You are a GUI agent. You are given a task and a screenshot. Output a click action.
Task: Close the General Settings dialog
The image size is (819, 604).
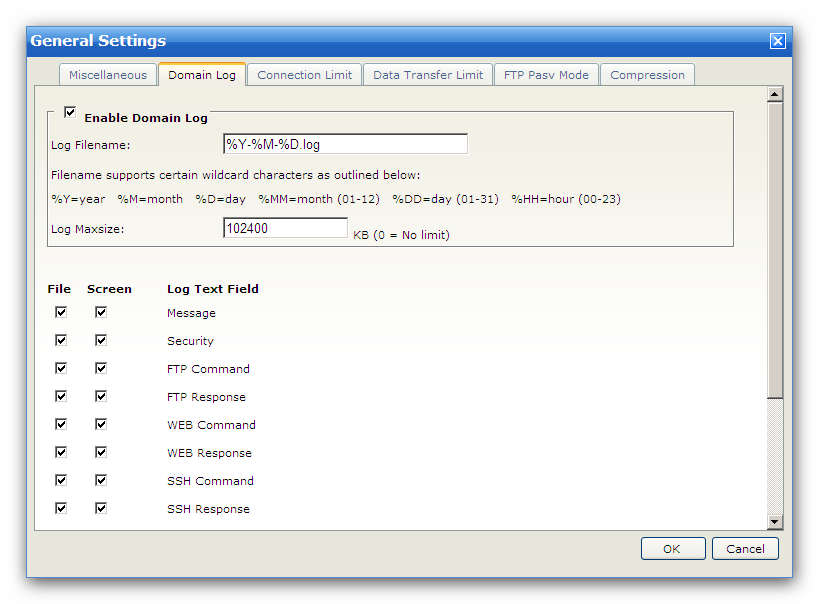(x=777, y=41)
